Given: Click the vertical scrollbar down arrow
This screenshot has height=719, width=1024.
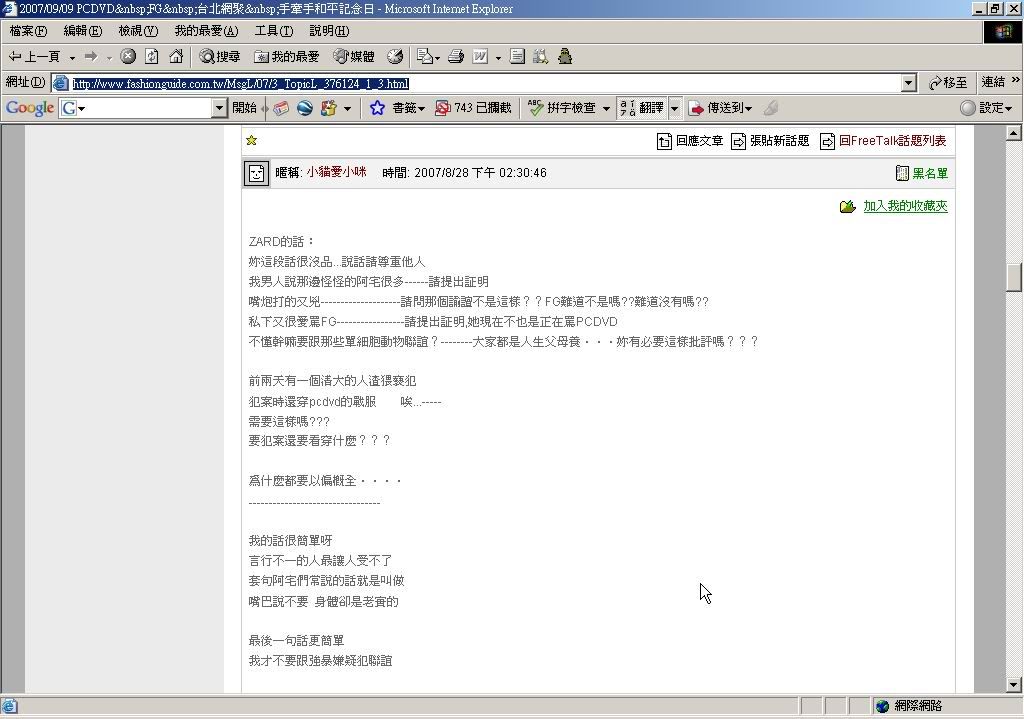Looking at the screenshot, I should click(1013, 685).
